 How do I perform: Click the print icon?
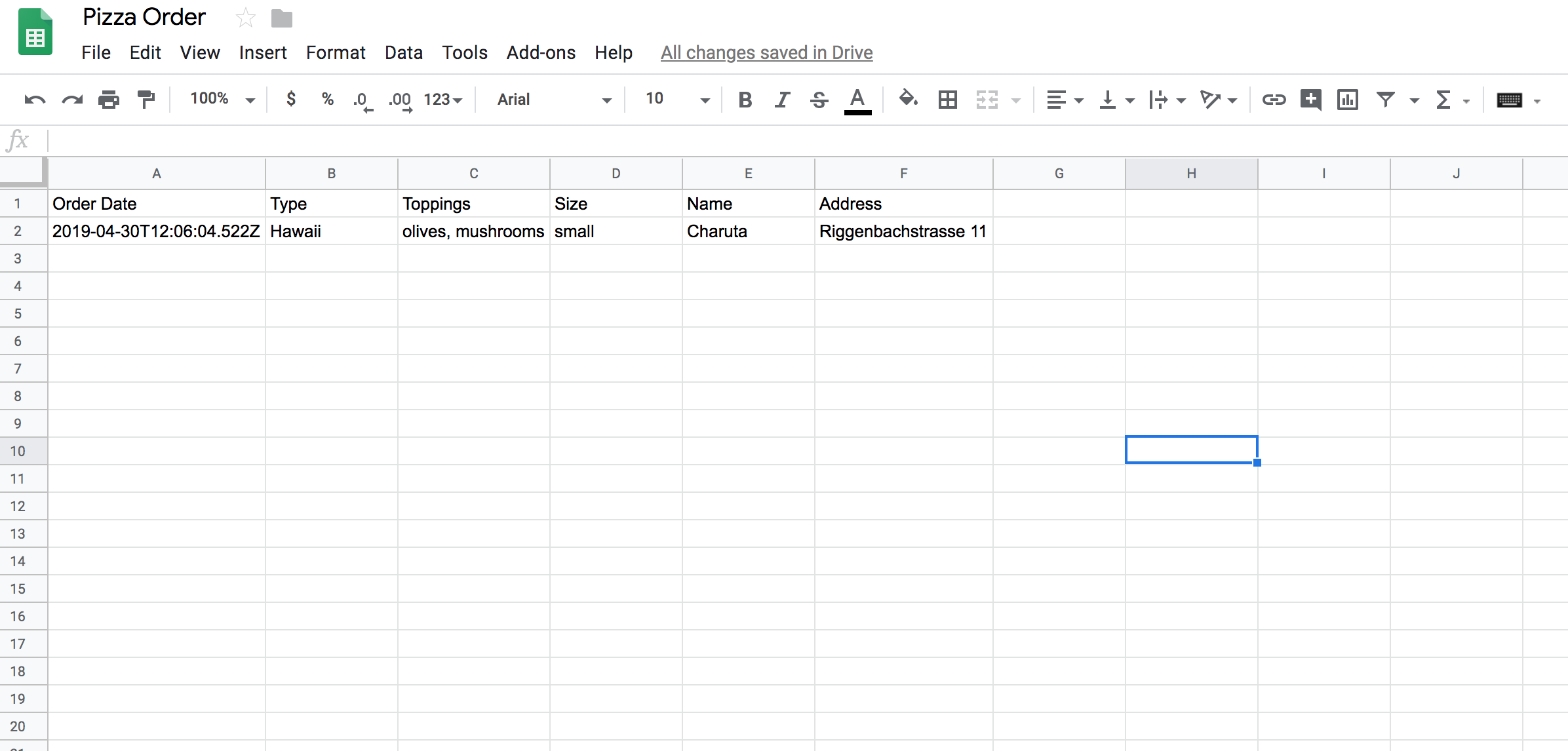(109, 100)
